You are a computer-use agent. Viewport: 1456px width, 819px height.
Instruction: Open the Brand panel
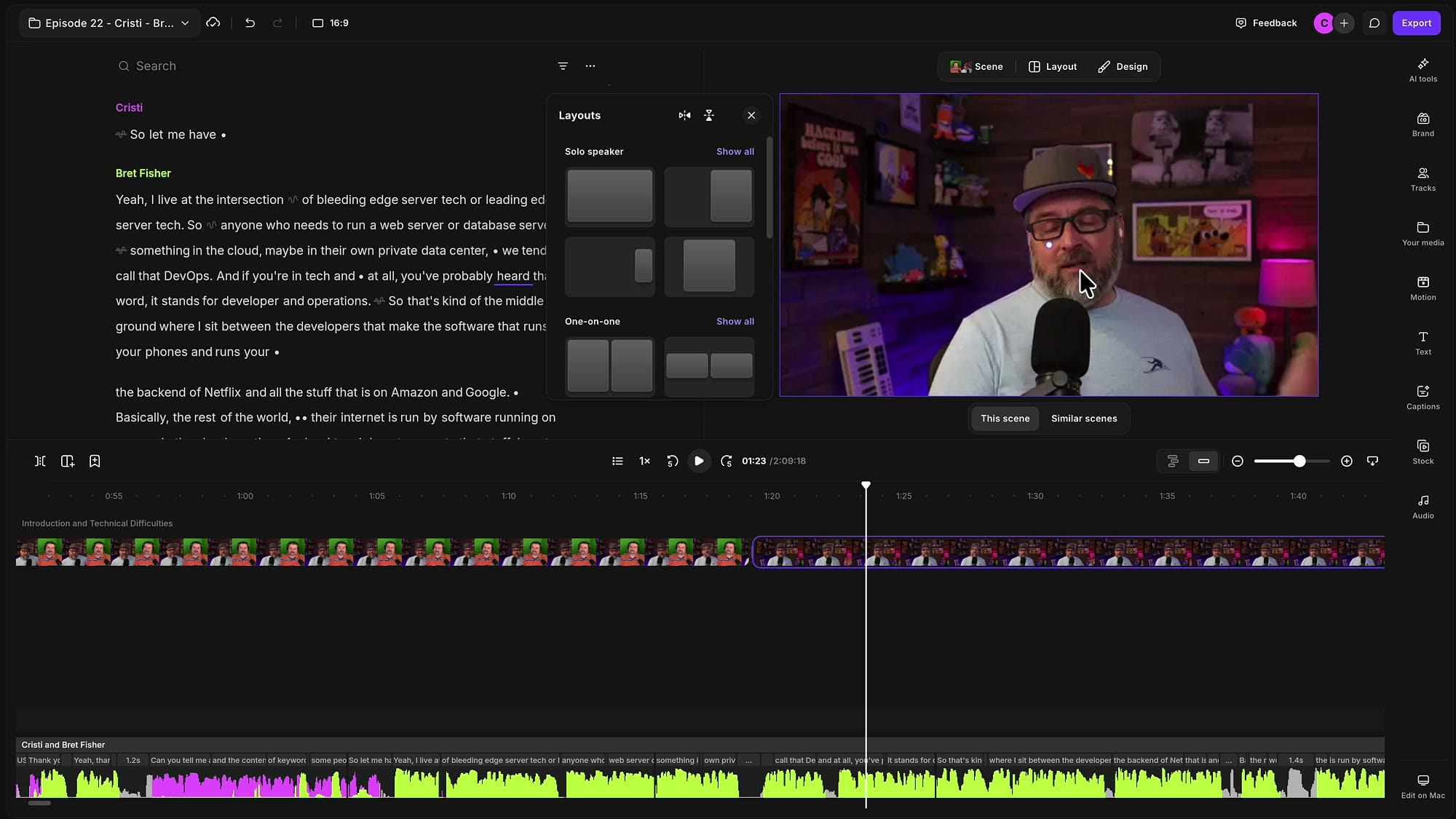[x=1423, y=124]
